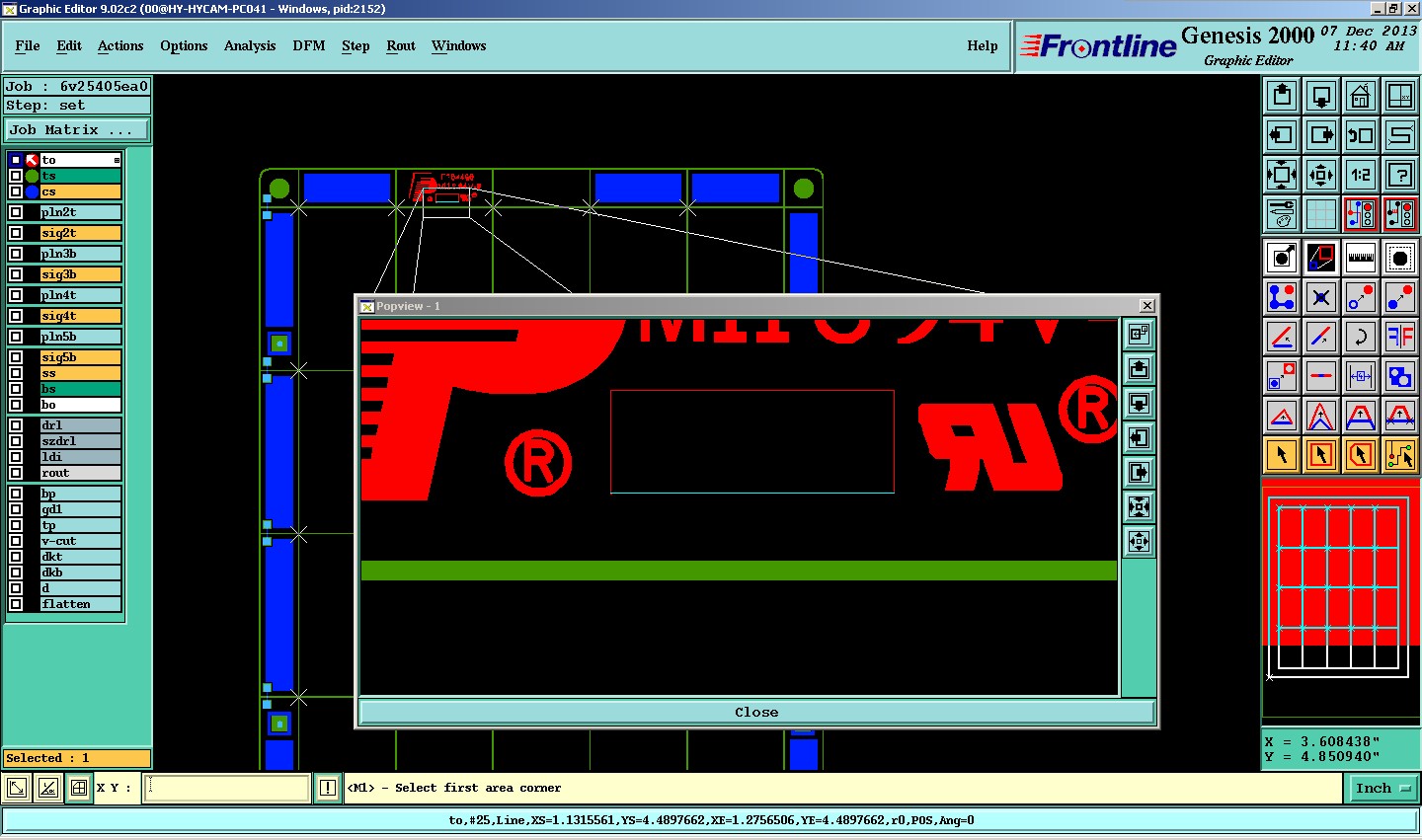The width and height of the screenshot is (1422, 840).
Task: Open the Actions menu
Action: pyautogui.click(x=120, y=45)
